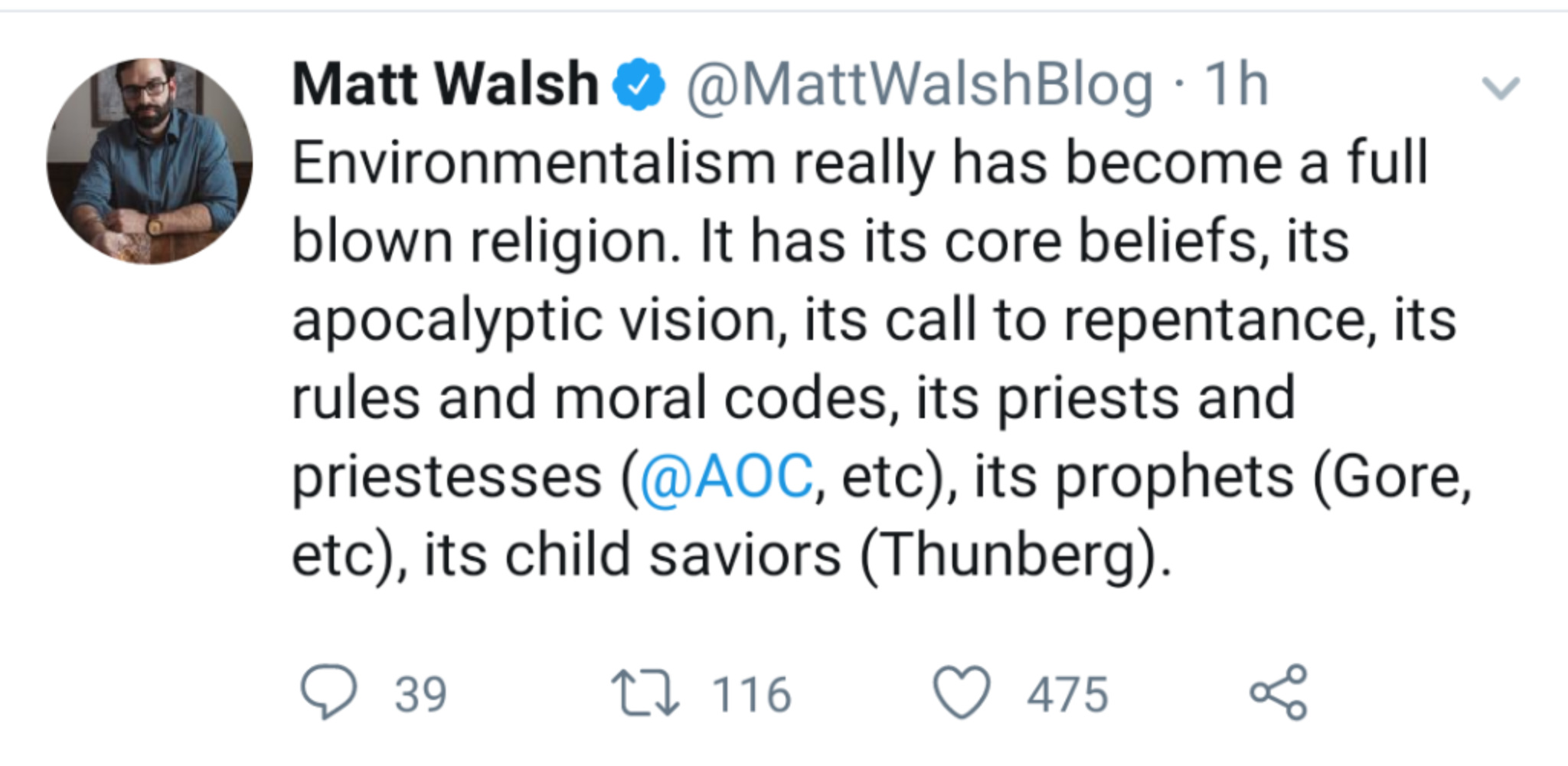Screen dimensions: 1568x766
Task: View the 116 retweets count
Action: tap(752, 695)
